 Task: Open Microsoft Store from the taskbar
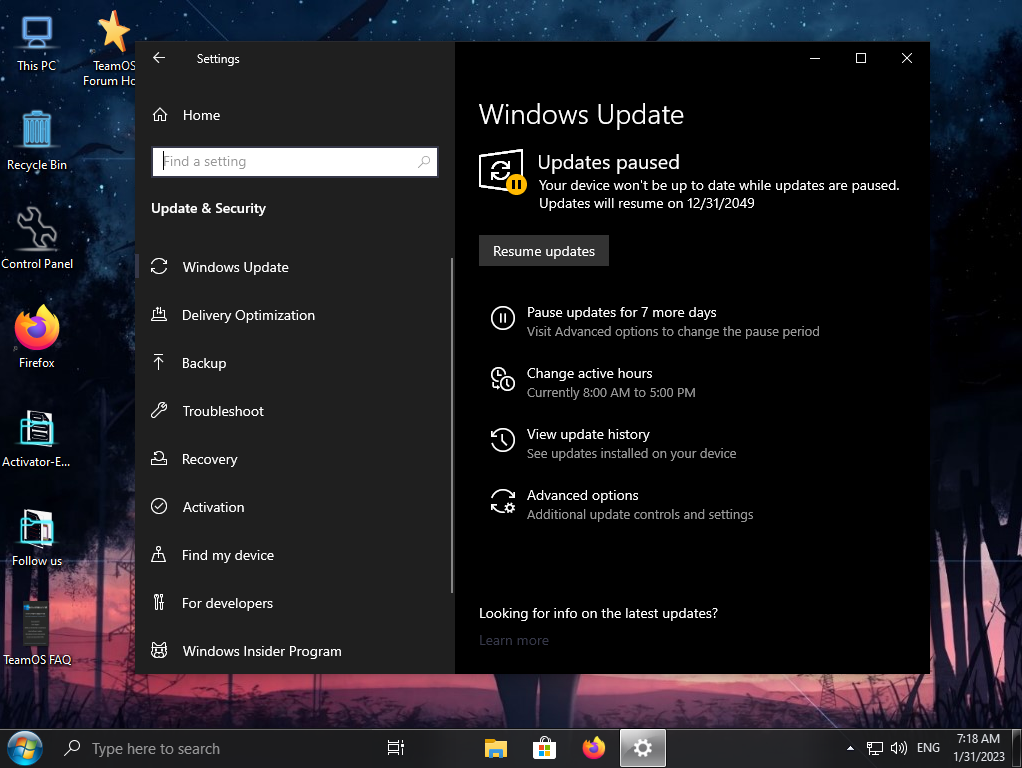click(x=544, y=748)
